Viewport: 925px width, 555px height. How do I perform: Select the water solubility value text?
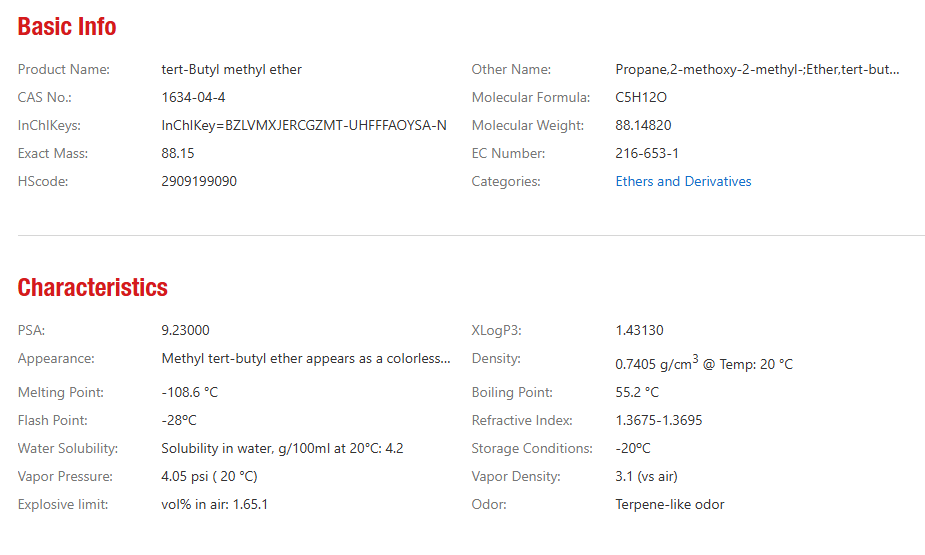click(x=282, y=448)
